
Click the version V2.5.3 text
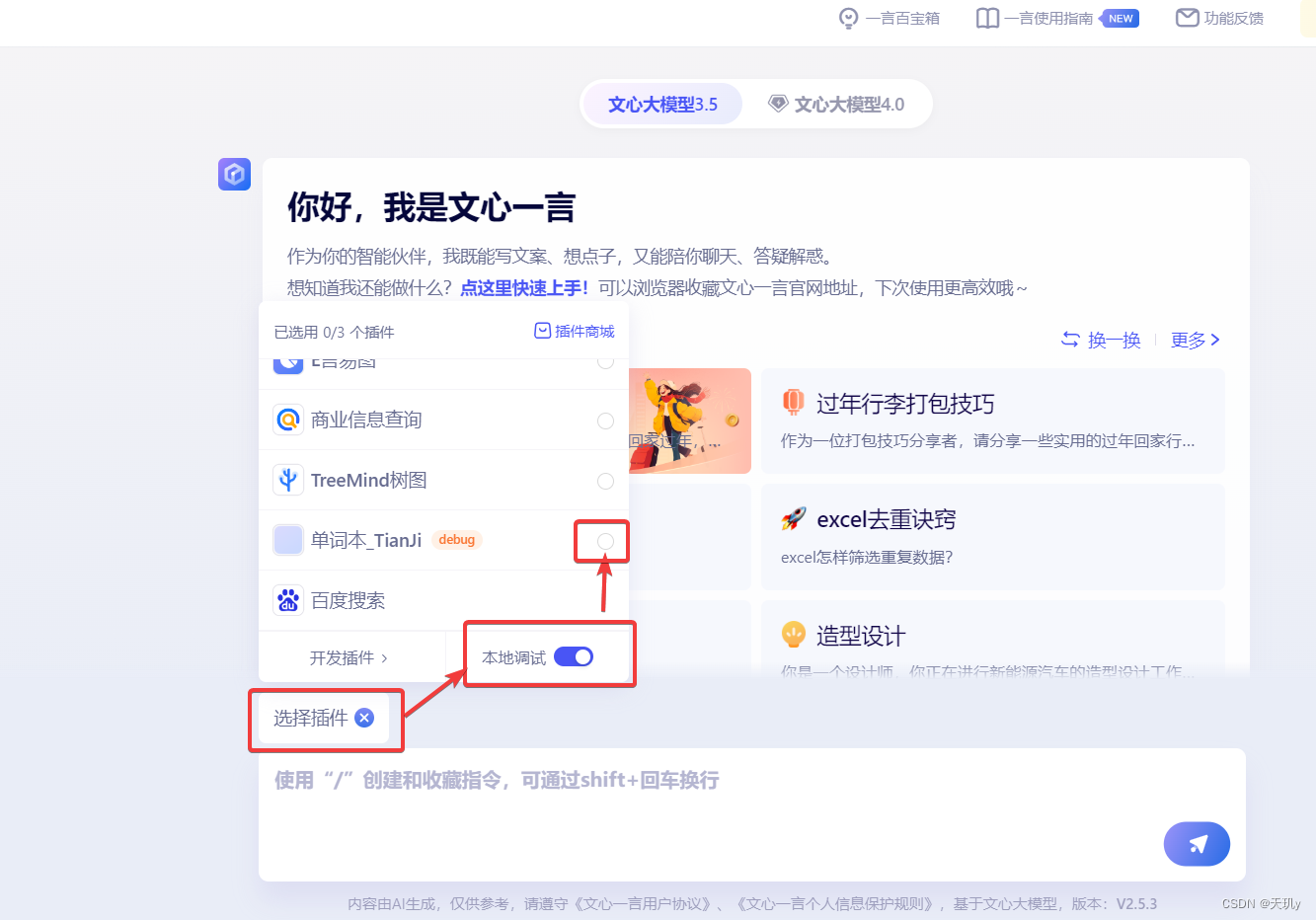[1136, 903]
